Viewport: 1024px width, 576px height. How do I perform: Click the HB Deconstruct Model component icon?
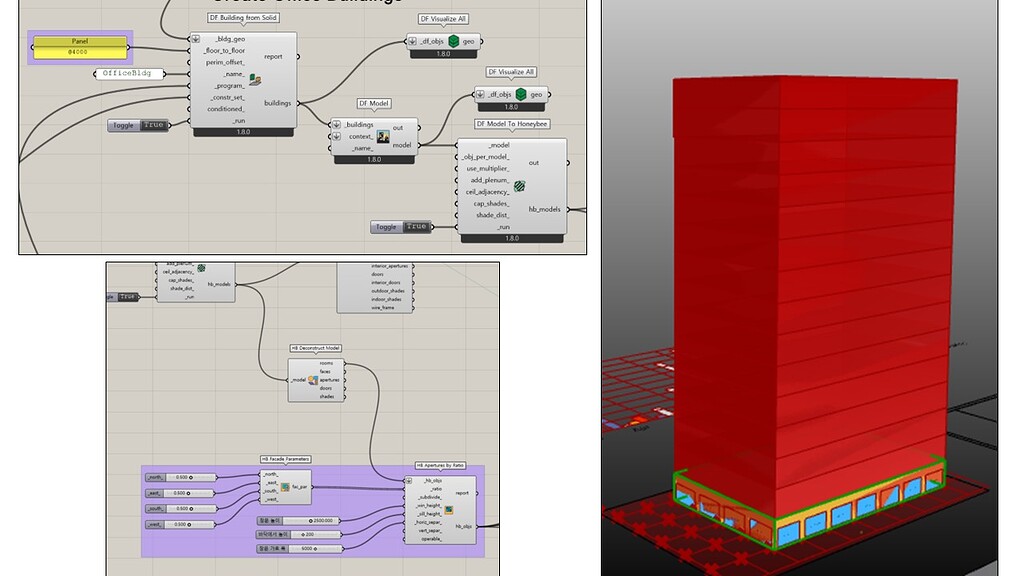pos(311,378)
